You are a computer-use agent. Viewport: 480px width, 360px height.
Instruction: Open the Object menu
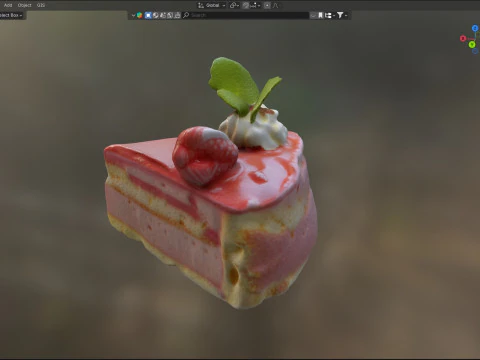[x=24, y=5]
